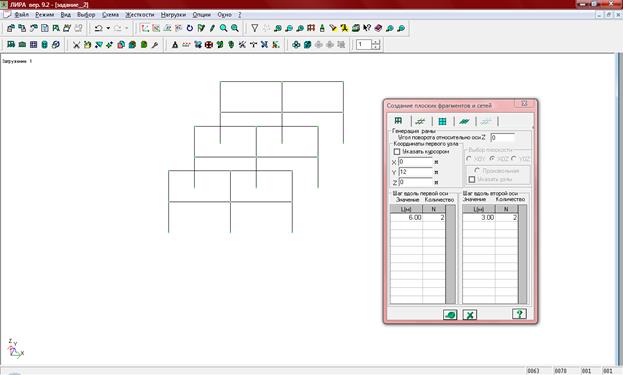Screen dimensions: 623x375
Task: Select frame generation tab in dialog
Action: (x=398, y=121)
